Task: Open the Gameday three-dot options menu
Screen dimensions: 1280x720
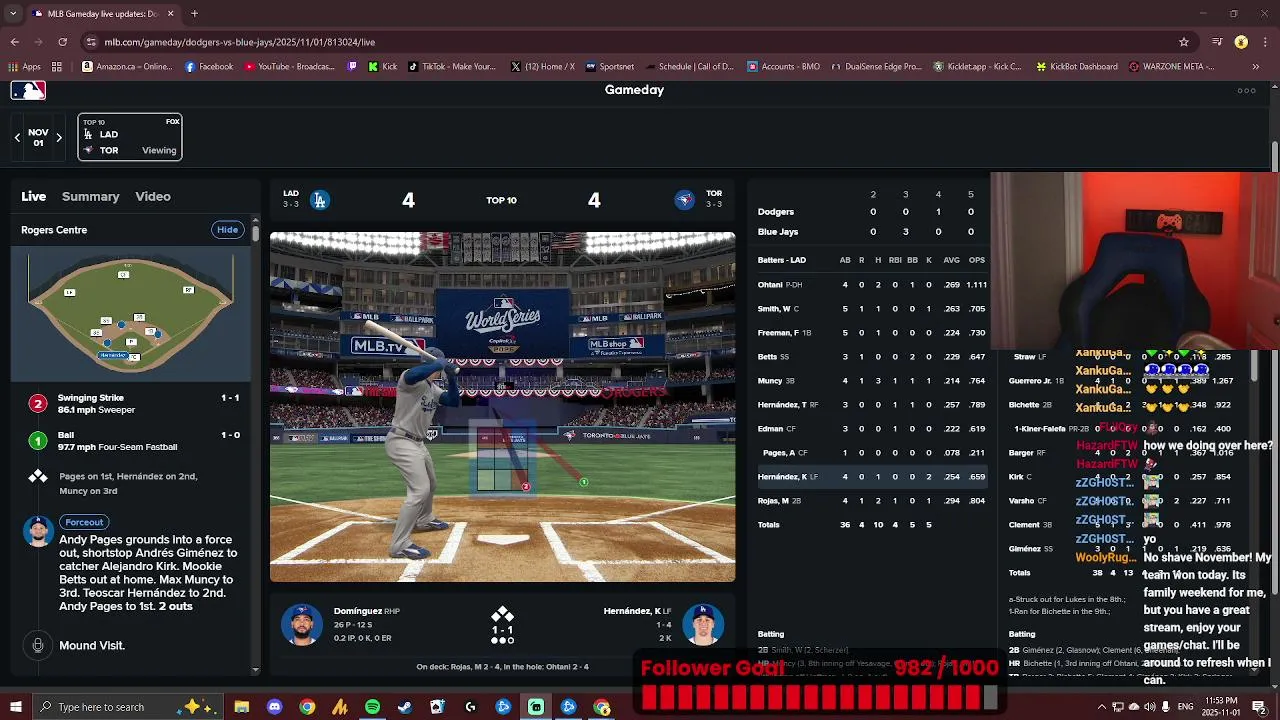Action: coord(1246,90)
